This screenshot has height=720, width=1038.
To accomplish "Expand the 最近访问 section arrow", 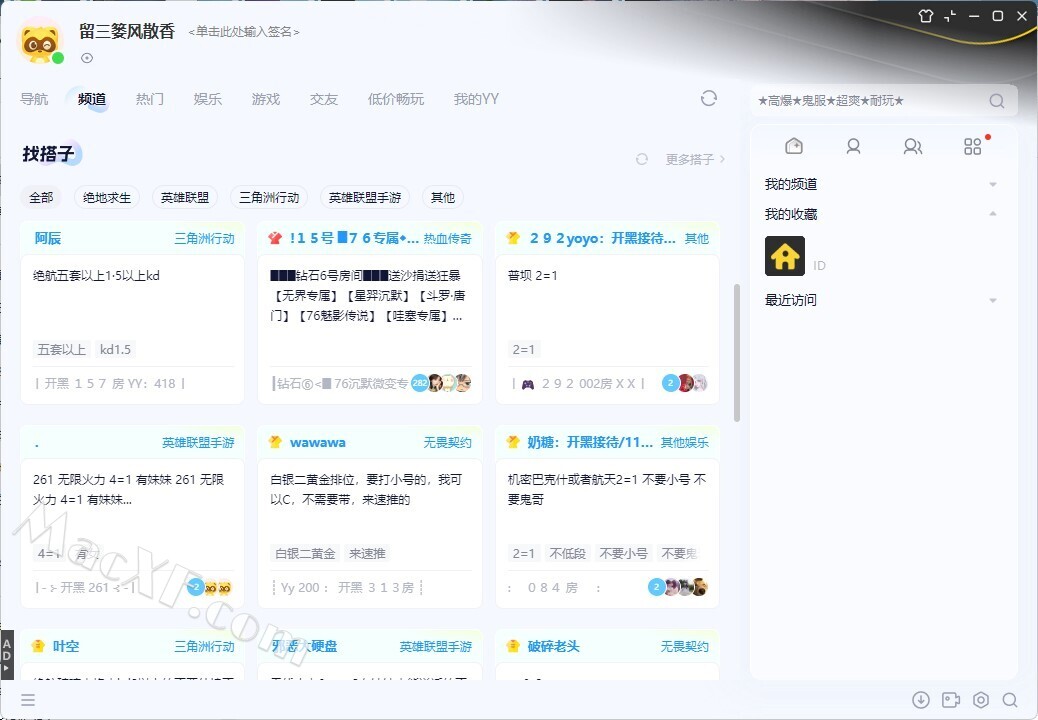I will pos(993,300).
